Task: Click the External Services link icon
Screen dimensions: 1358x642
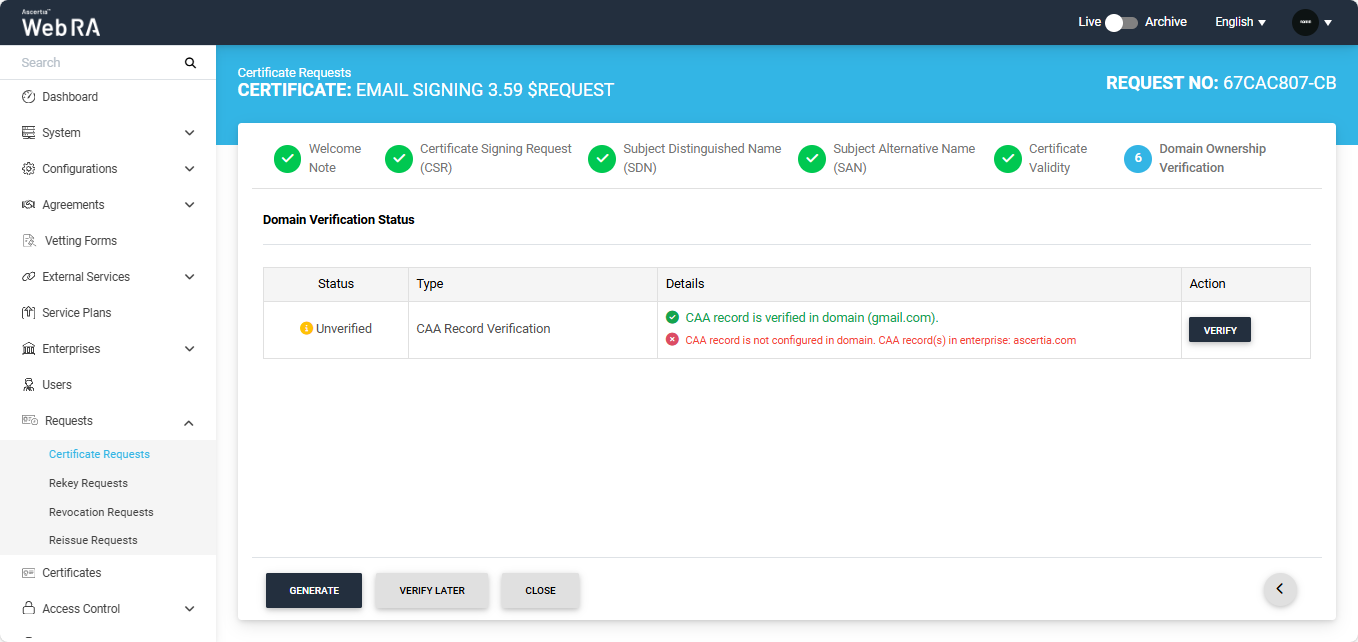Action: (x=29, y=277)
